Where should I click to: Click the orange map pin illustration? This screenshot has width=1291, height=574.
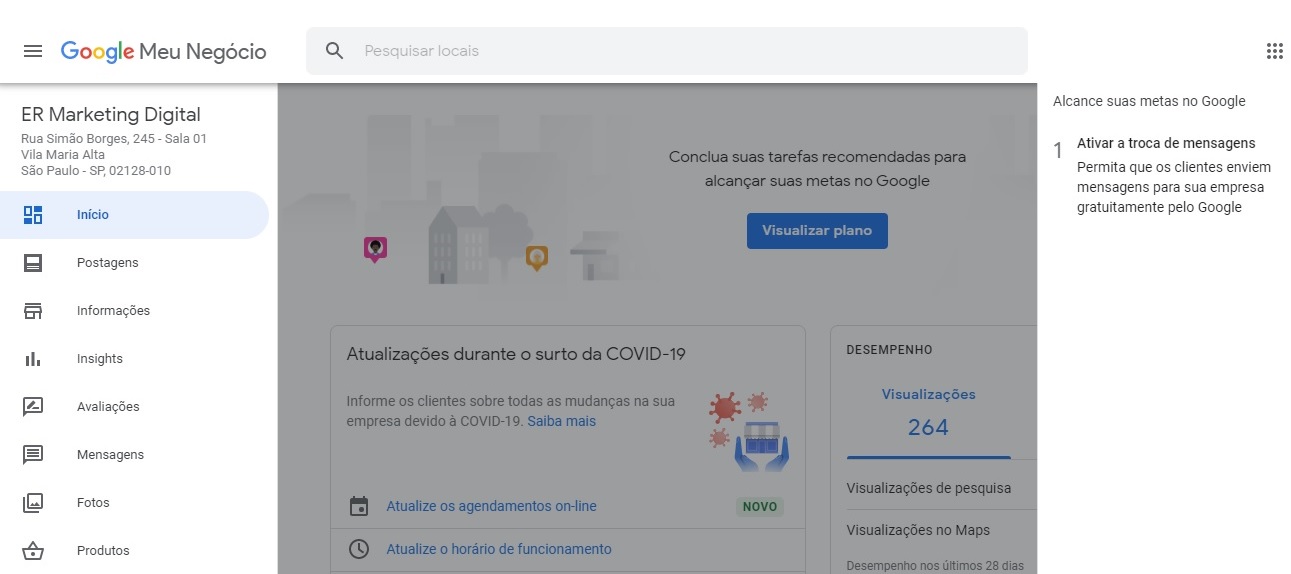tap(537, 258)
